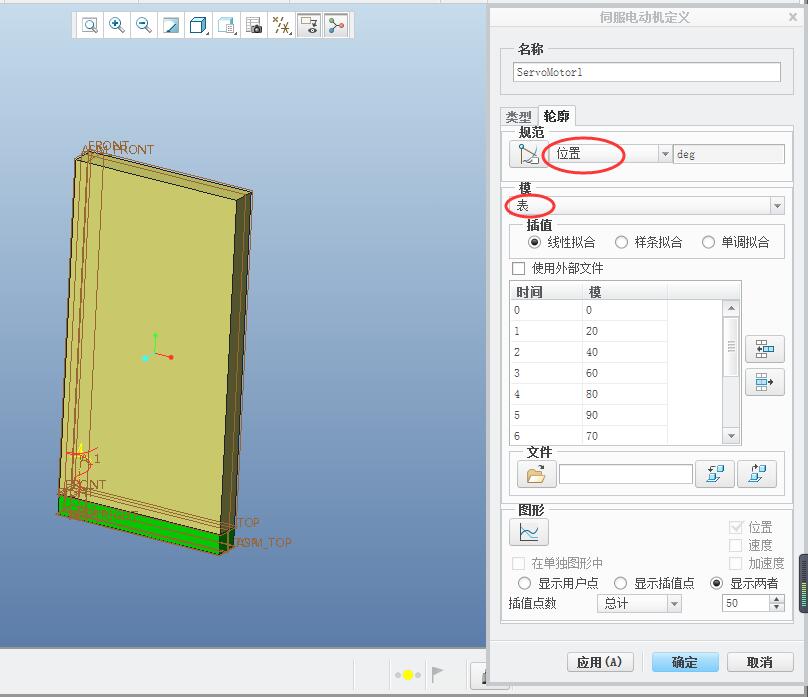The width and height of the screenshot is (808, 697).
Task: Toggle the 位置 graph checkbox
Action: (x=736, y=527)
